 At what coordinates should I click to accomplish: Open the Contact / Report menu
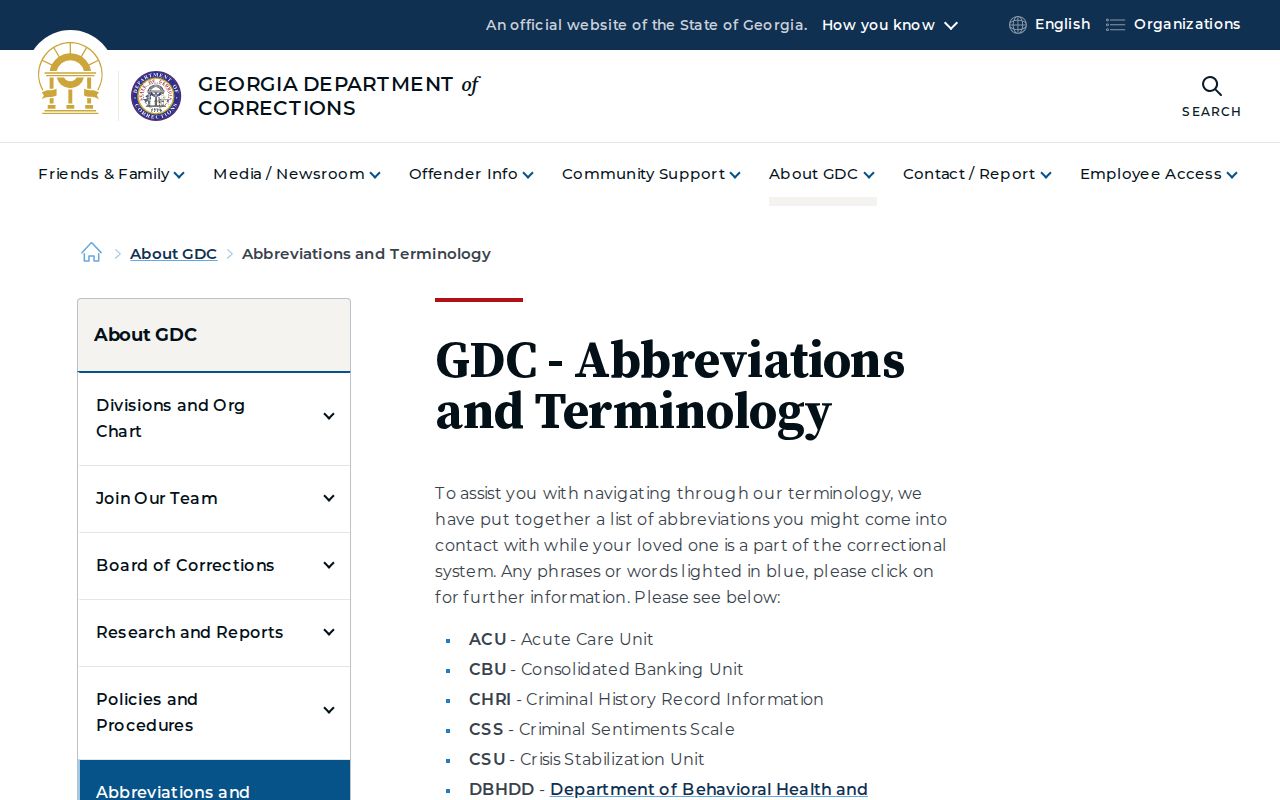(x=977, y=174)
